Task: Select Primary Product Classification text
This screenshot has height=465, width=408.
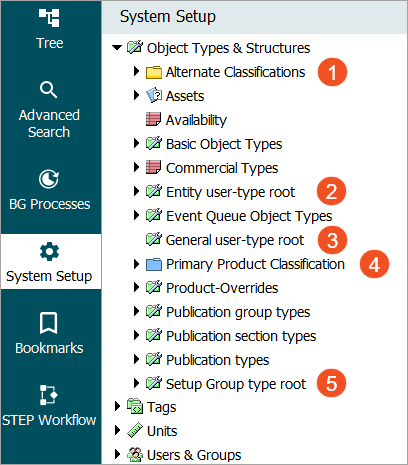Action: 255,264
